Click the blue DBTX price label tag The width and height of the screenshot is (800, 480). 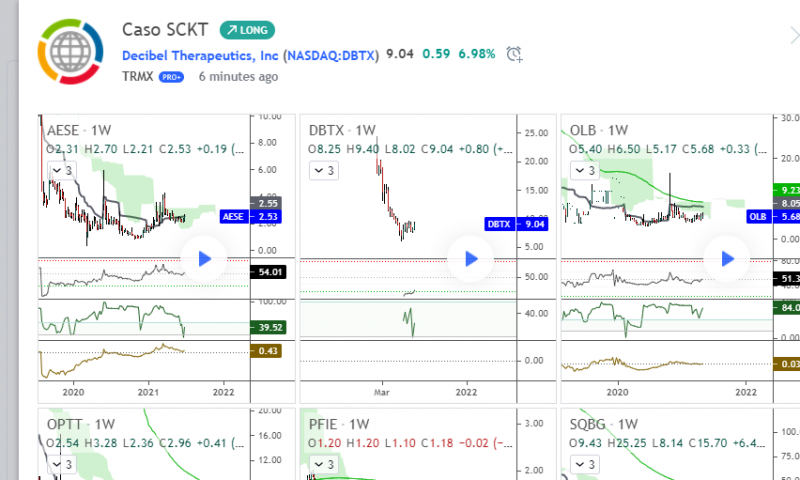[x=497, y=225]
